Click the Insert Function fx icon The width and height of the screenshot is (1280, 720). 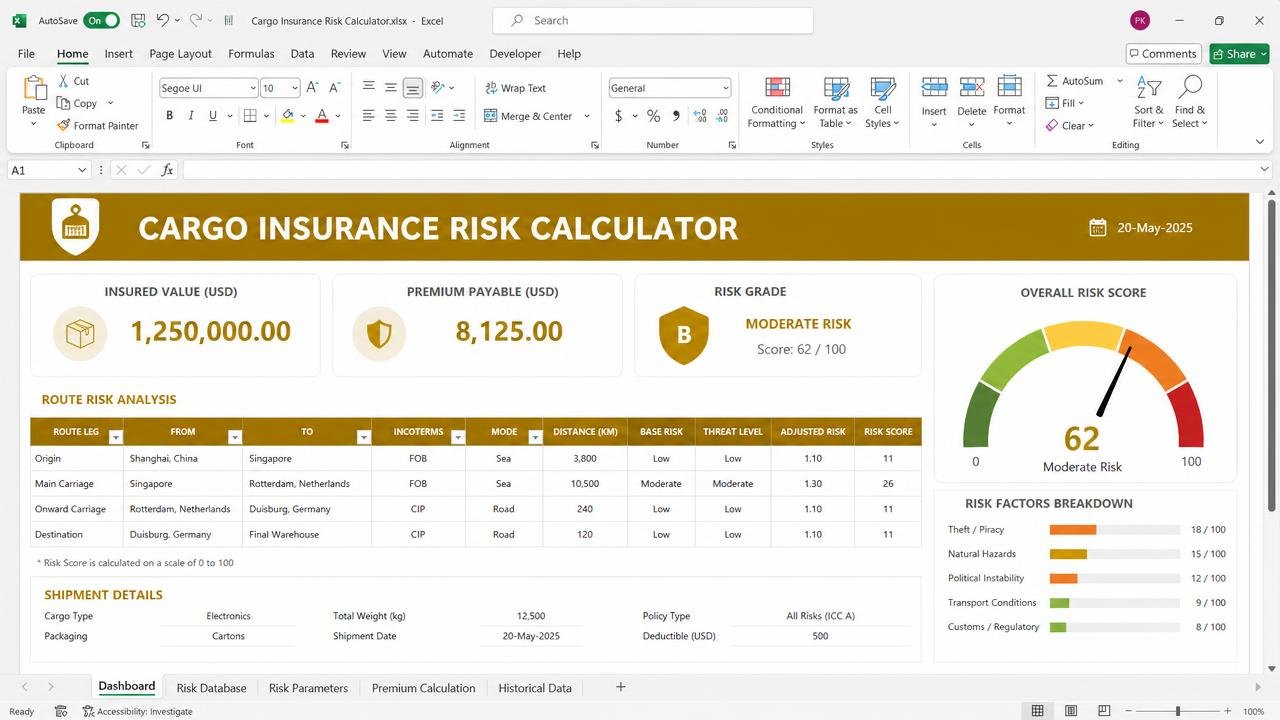pos(167,170)
